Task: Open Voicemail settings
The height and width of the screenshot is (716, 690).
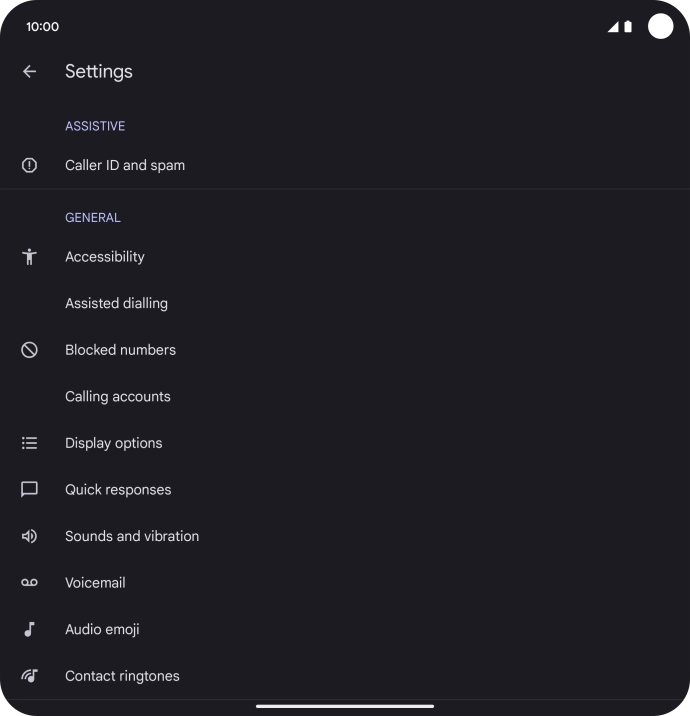Action: point(95,583)
